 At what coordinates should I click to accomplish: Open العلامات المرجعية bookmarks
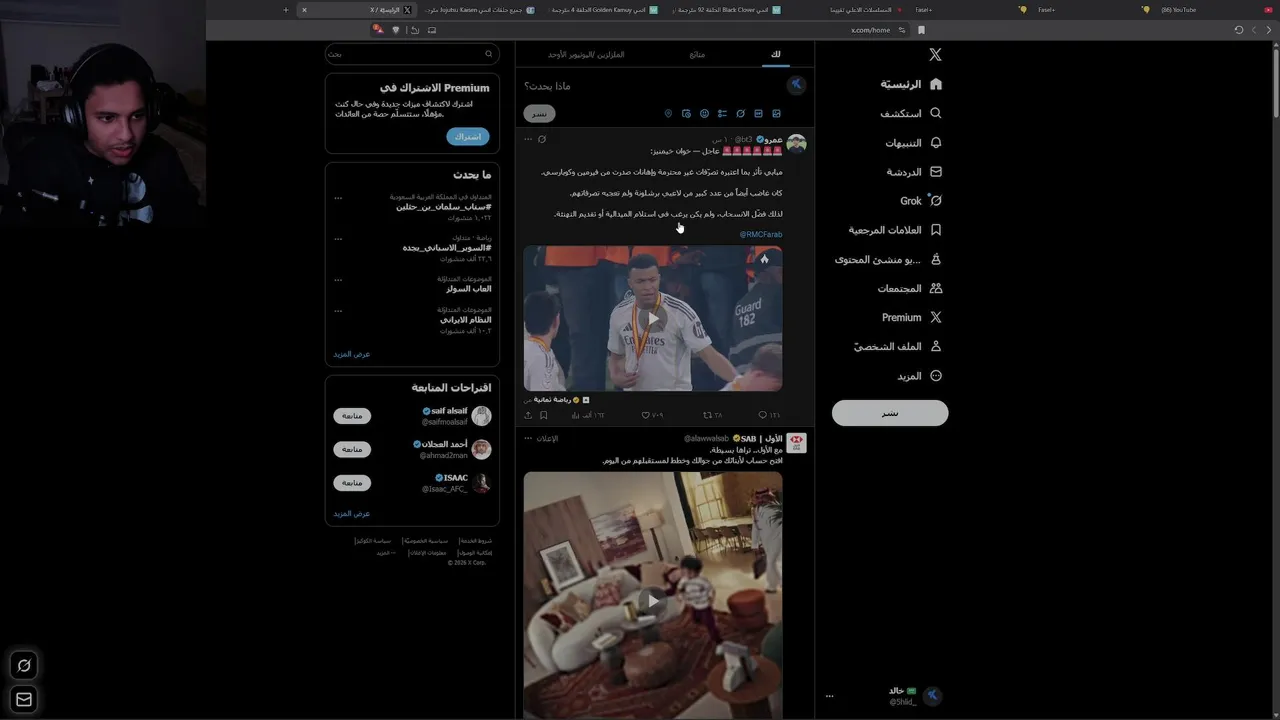[895, 230]
